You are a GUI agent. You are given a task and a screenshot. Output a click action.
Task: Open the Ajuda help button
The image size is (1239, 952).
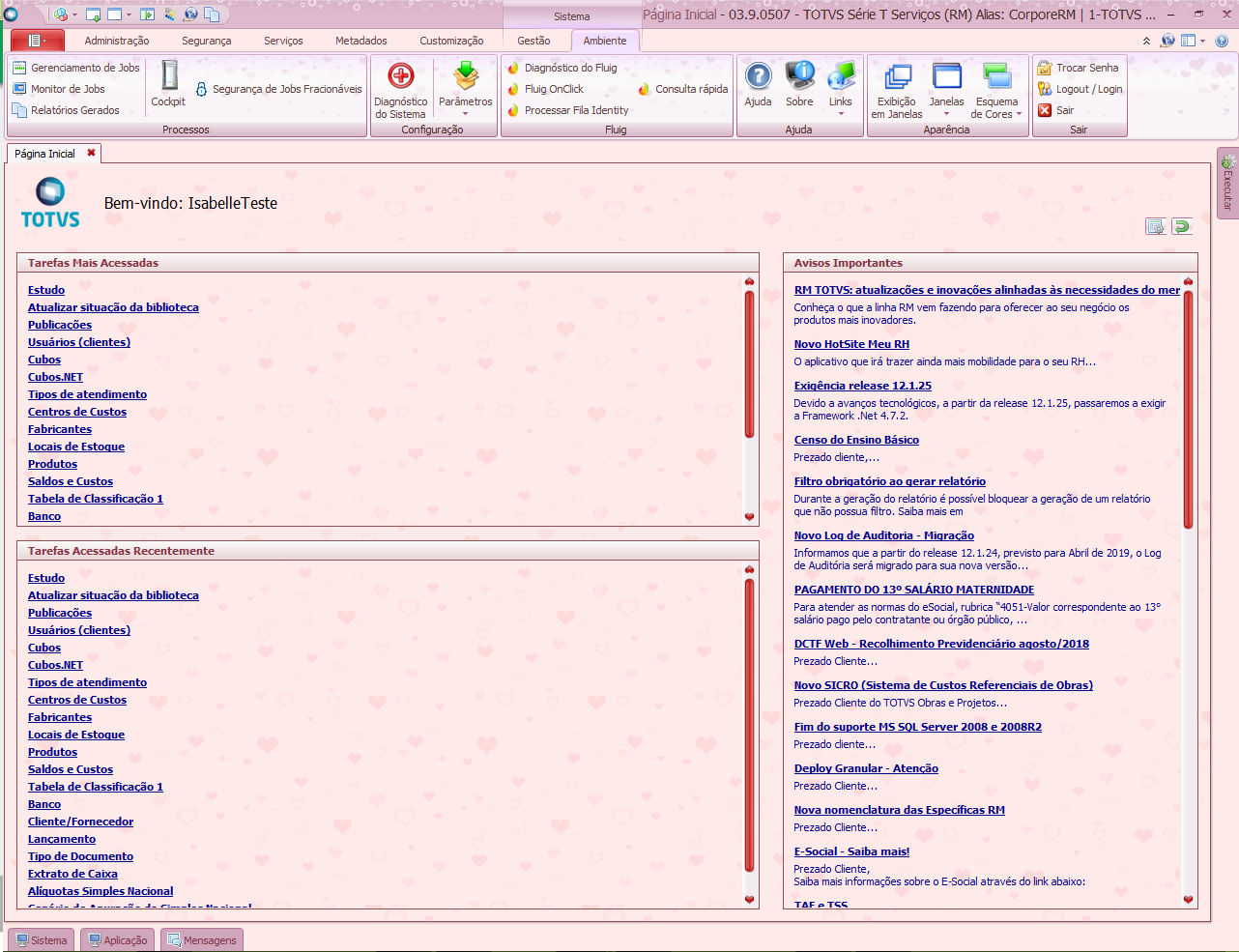pos(758,84)
